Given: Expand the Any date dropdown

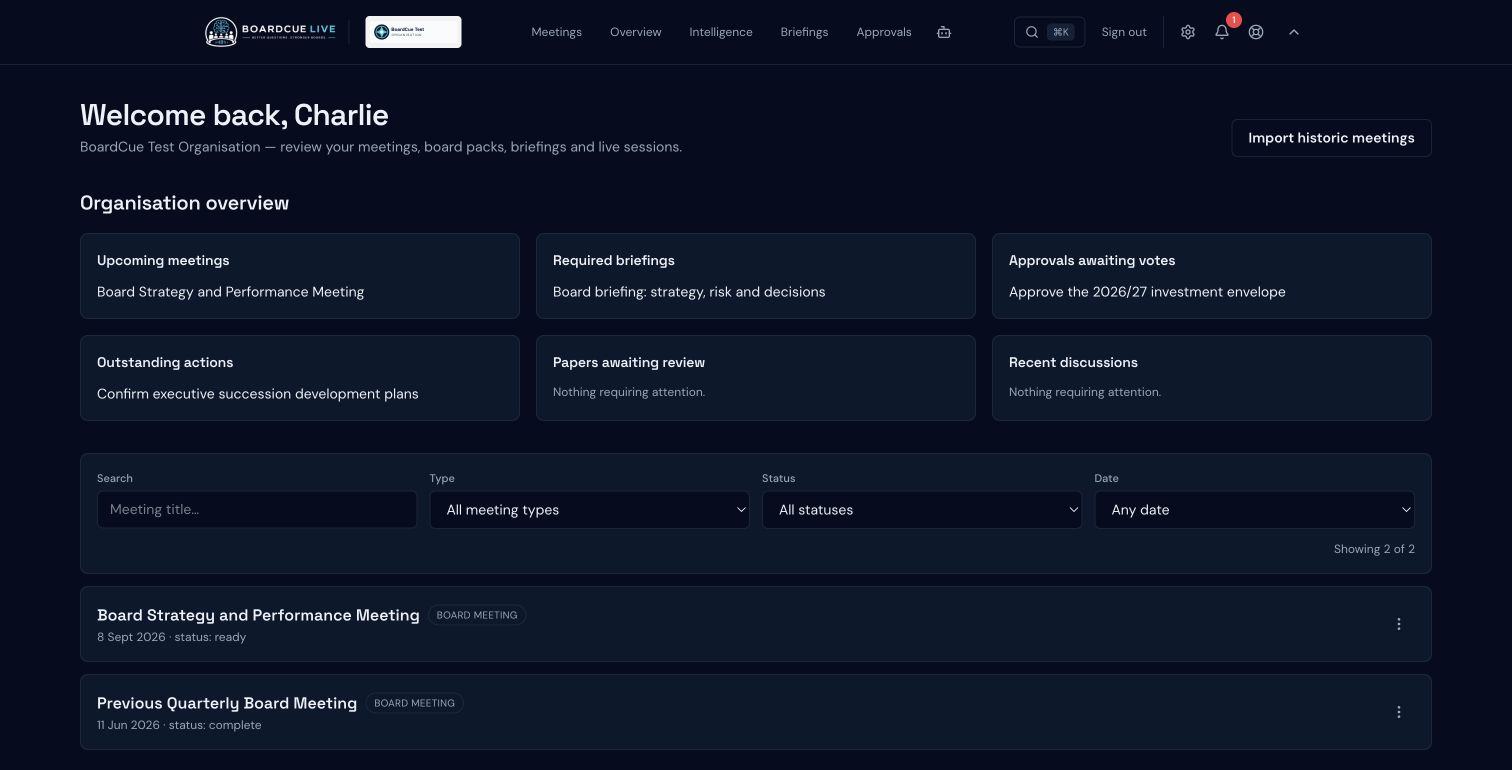Looking at the screenshot, I should tap(1255, 510).
